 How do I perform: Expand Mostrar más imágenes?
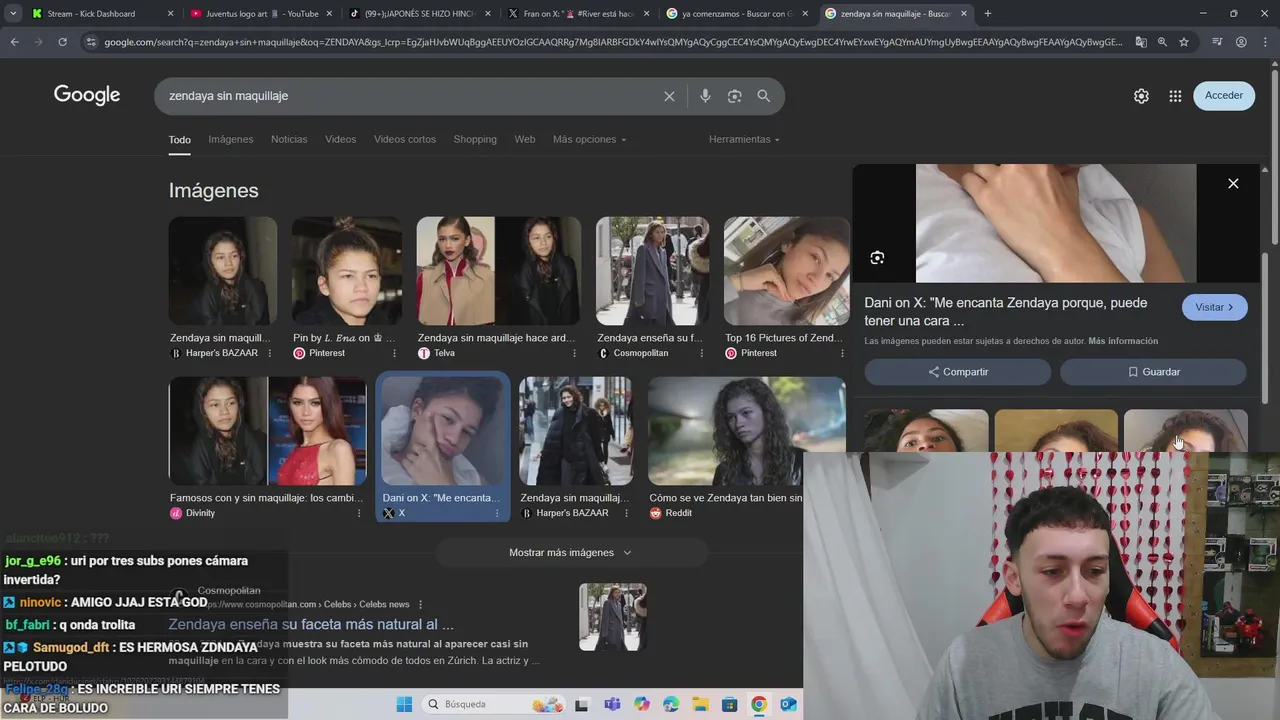coord(571,552)
